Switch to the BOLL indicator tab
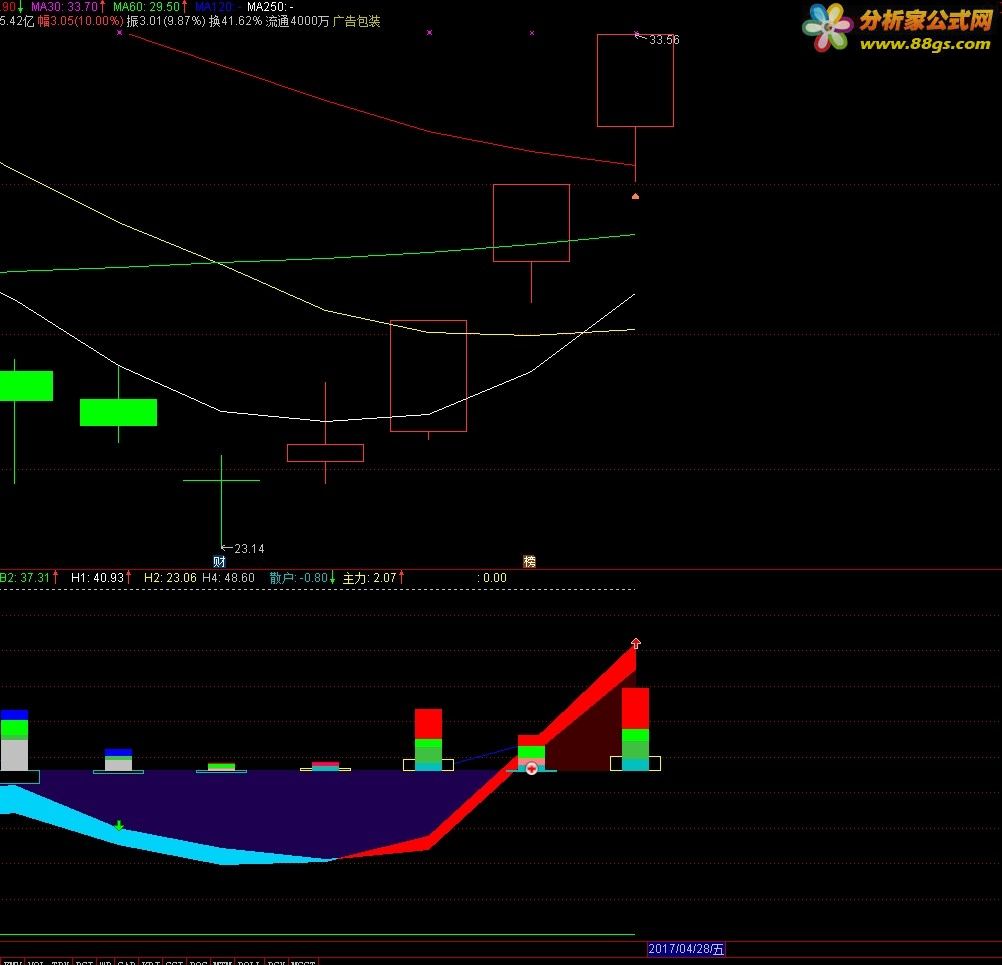 coord(249,962)
